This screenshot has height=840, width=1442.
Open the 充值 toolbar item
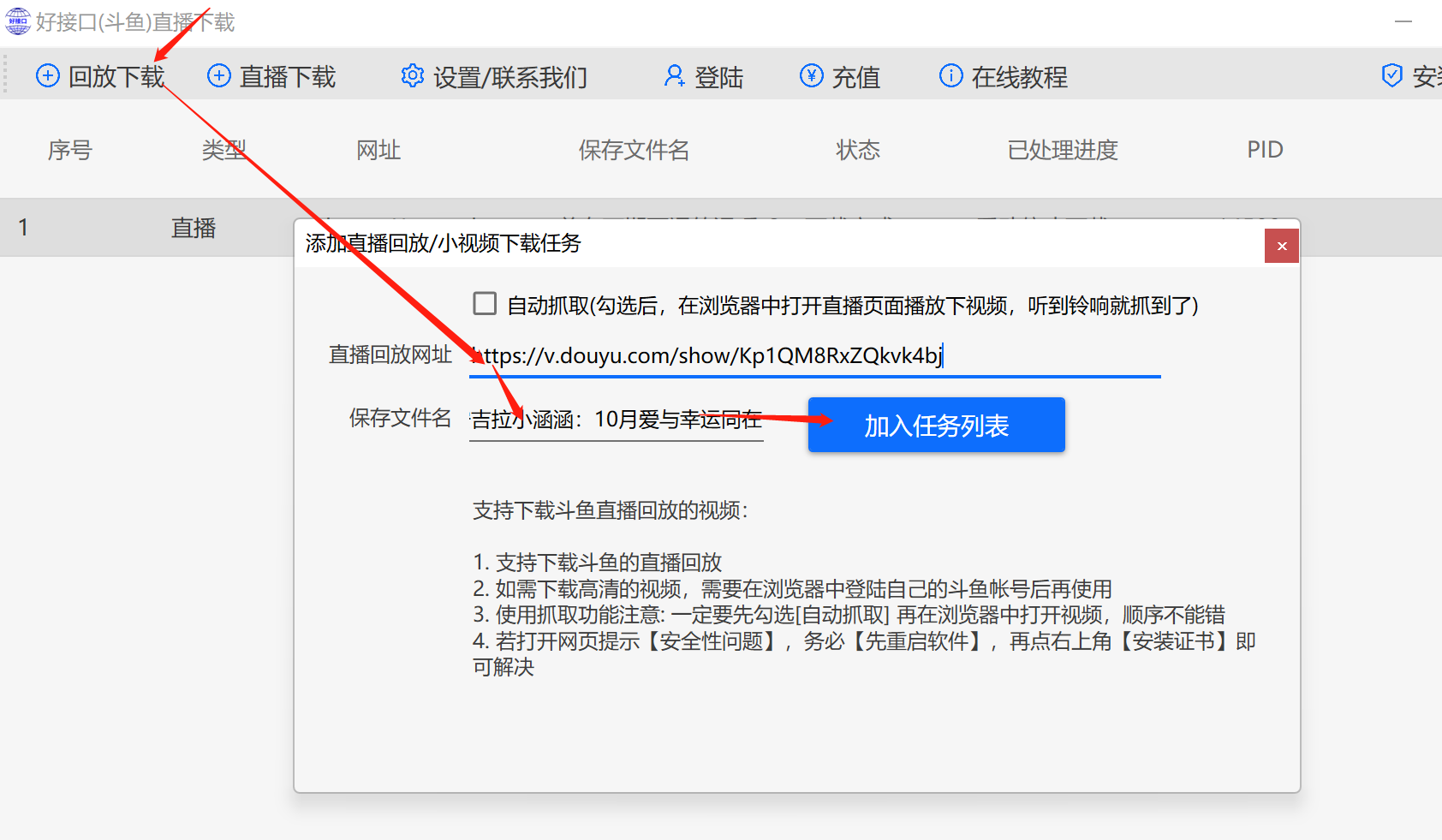coord(840,77)
